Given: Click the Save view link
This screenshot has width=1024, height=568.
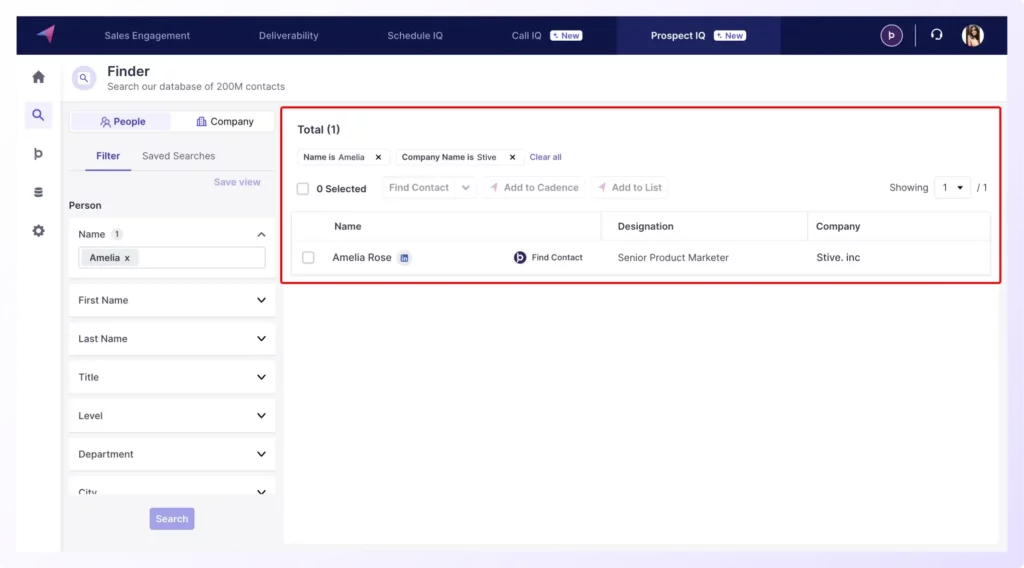Looking at the screenshot, I should point(237,182).
